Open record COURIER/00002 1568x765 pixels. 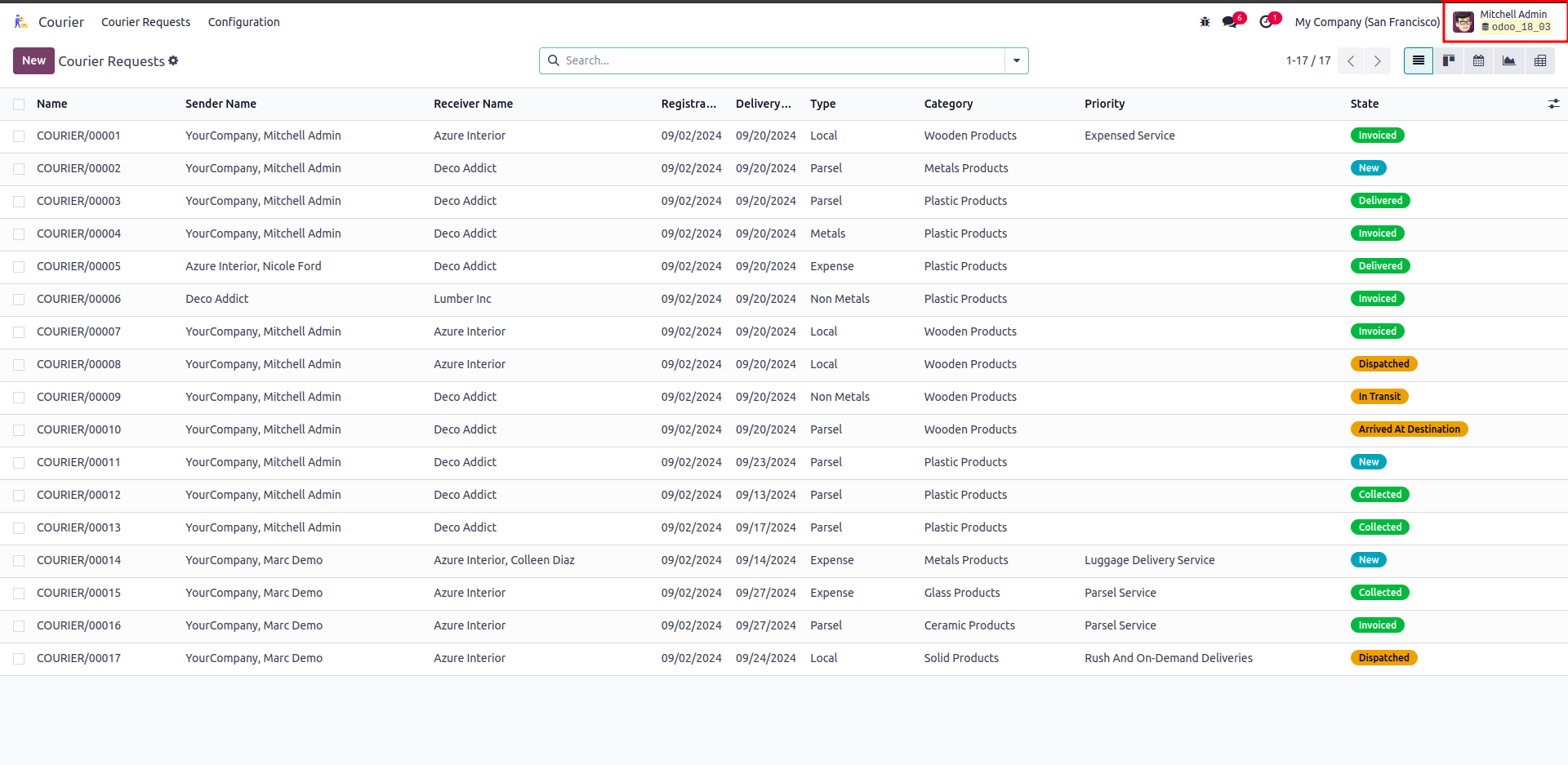[x=78, y=168]
